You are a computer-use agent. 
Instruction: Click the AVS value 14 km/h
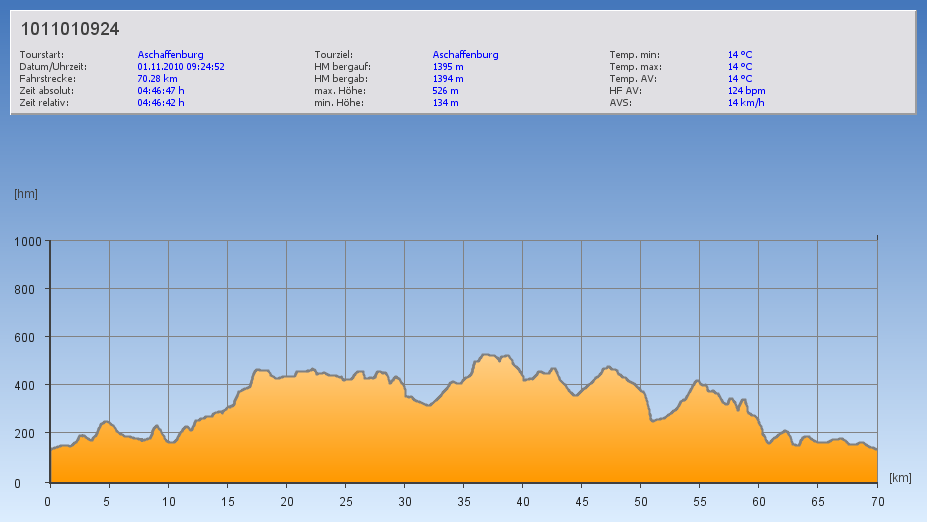(747, 103)
